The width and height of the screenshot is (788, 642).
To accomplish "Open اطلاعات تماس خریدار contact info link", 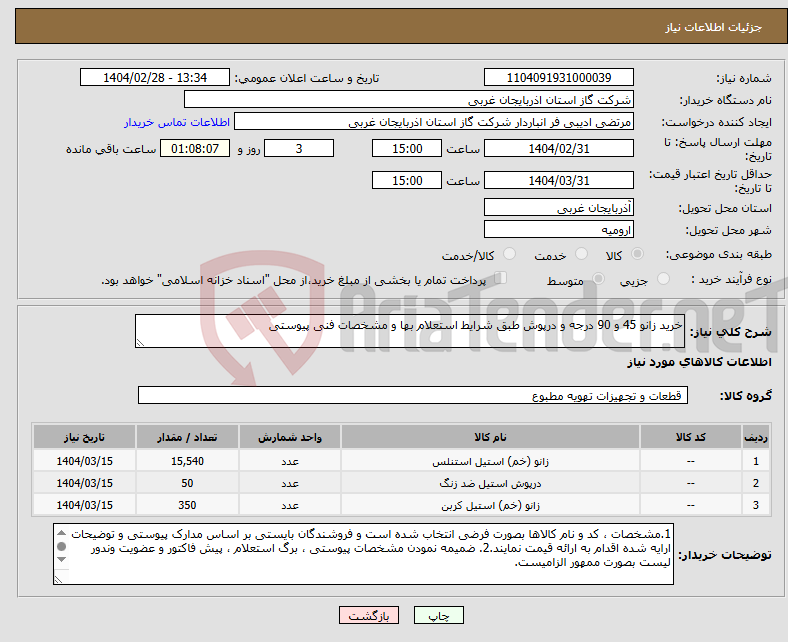I will click(x=177, y=122).
